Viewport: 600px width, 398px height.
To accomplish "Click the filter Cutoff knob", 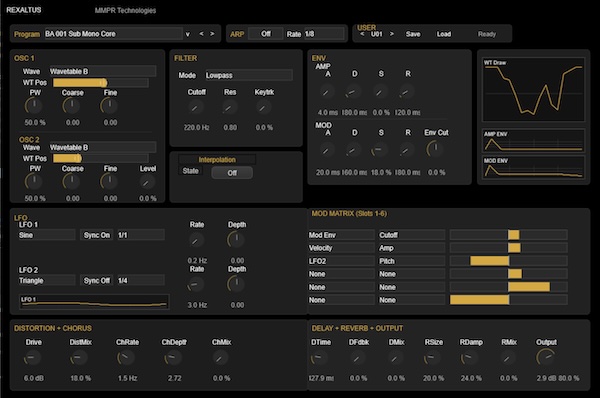I will tap(196, 108).
